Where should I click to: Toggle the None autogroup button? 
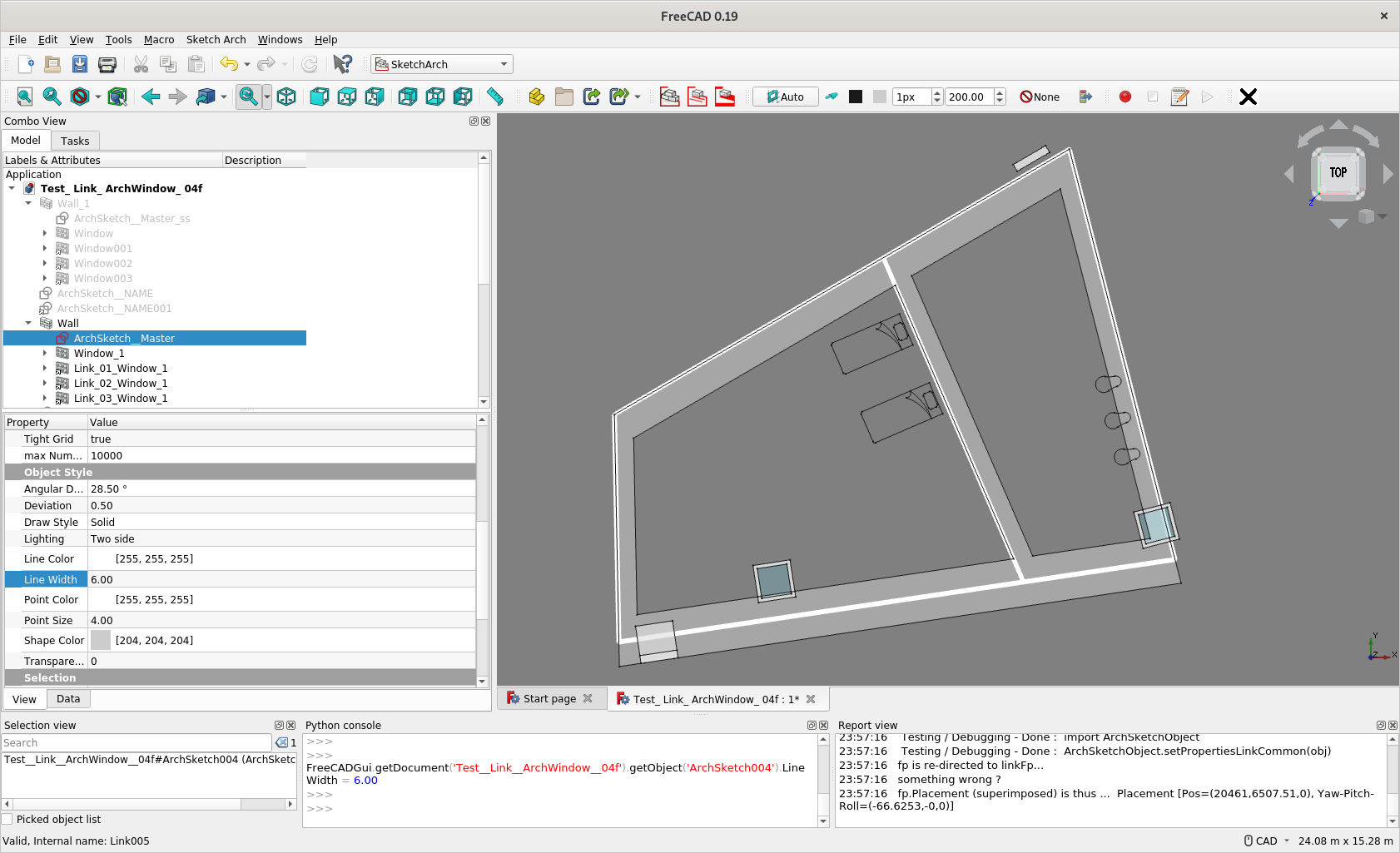tap(1039, 97)
